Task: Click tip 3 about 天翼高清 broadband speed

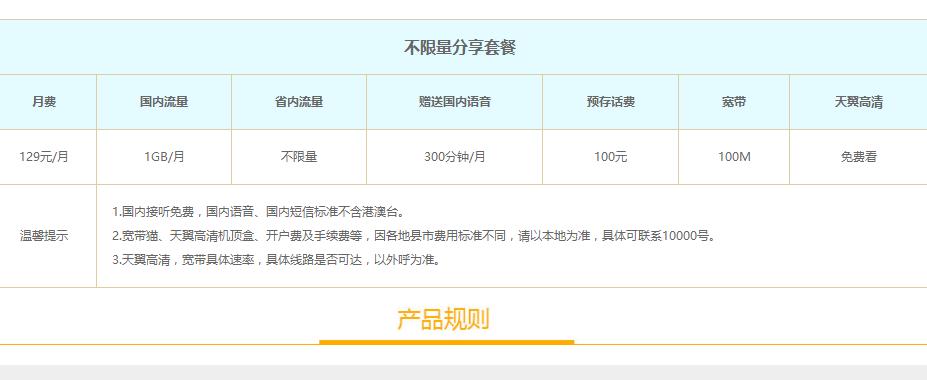Action: pos(277,260)
